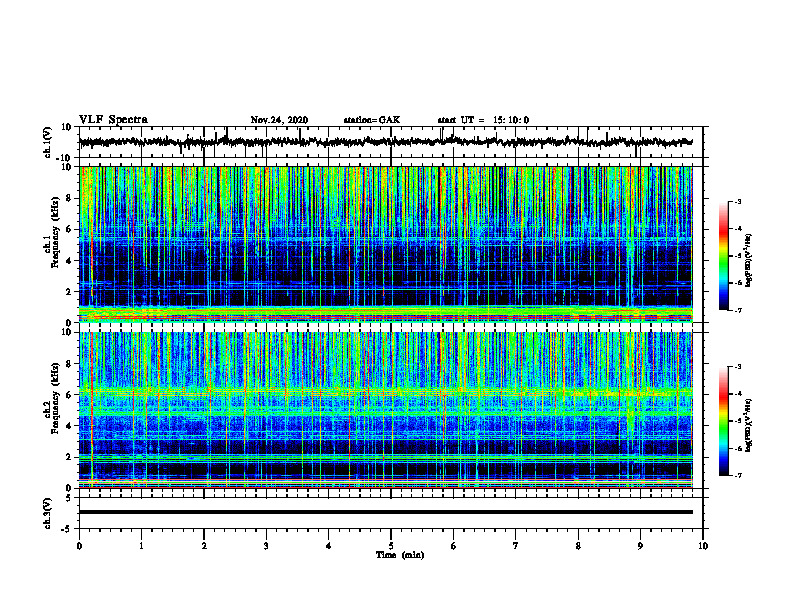The image size is (792, 612).
Task: Pick the ch.2 spectrogram color scale bar
Action: pos(723,421)
